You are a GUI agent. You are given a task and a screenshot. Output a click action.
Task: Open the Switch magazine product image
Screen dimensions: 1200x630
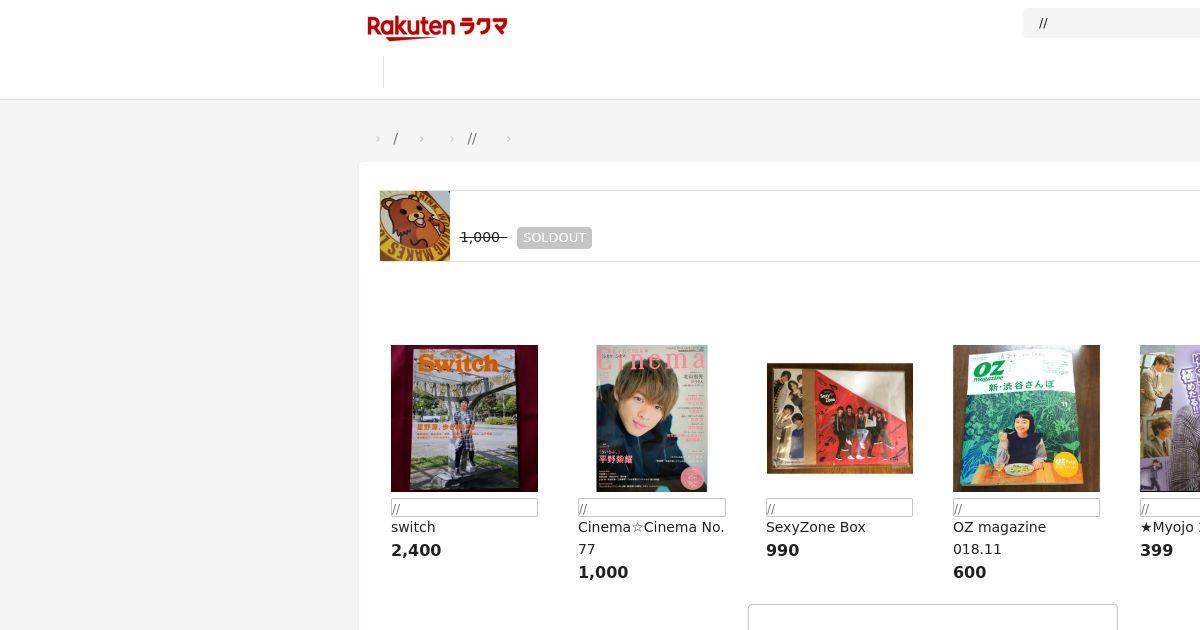click(464, 418)
